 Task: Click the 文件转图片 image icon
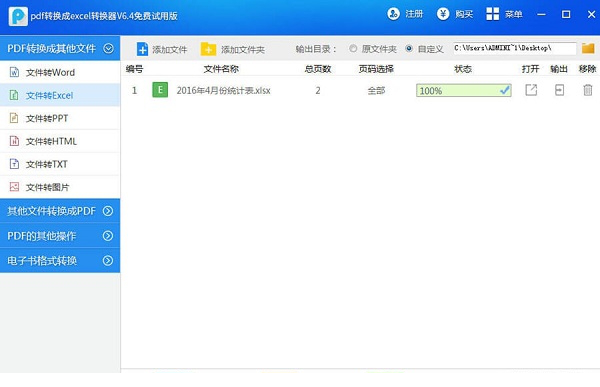click(14, 187)
